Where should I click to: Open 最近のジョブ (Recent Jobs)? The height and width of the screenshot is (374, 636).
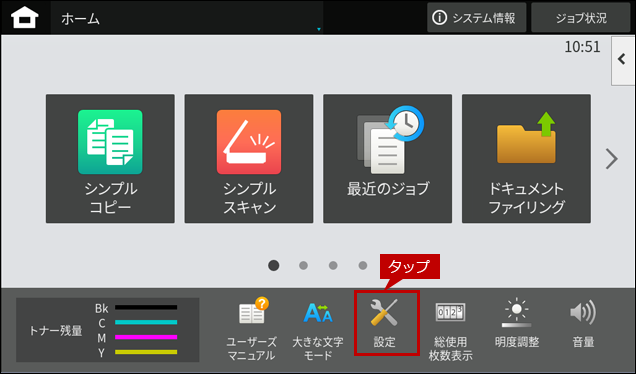tap(387, 159)
